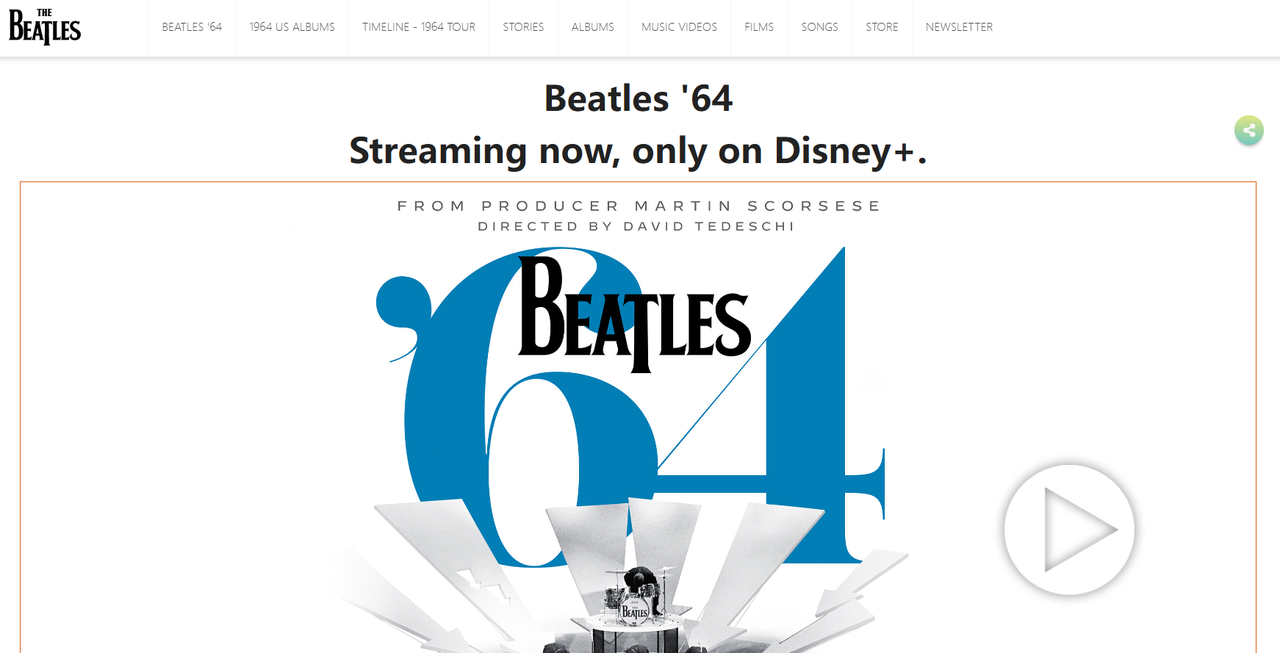Select FILMS from the top navigation
The image size is (1280, 653).
pos(759,27)
